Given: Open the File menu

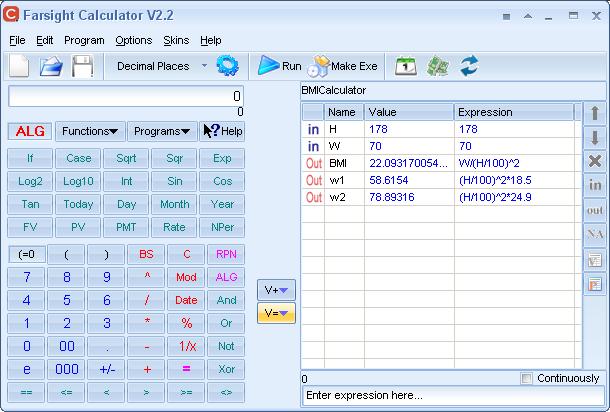Looking at the screenshot, I should [x=17, y=40].
